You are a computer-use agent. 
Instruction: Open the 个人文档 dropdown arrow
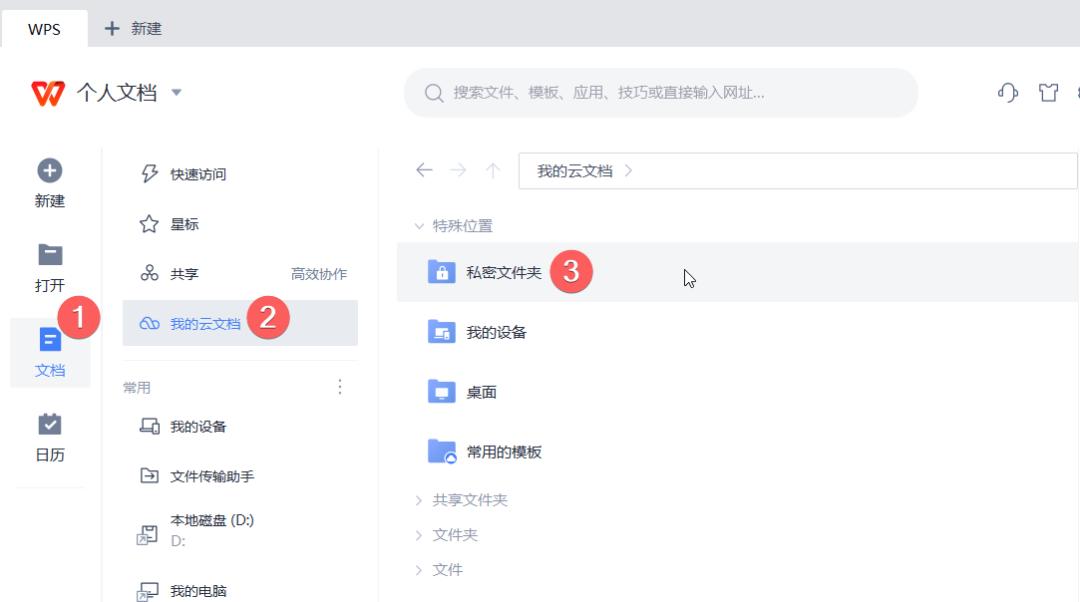click(177, 92)
